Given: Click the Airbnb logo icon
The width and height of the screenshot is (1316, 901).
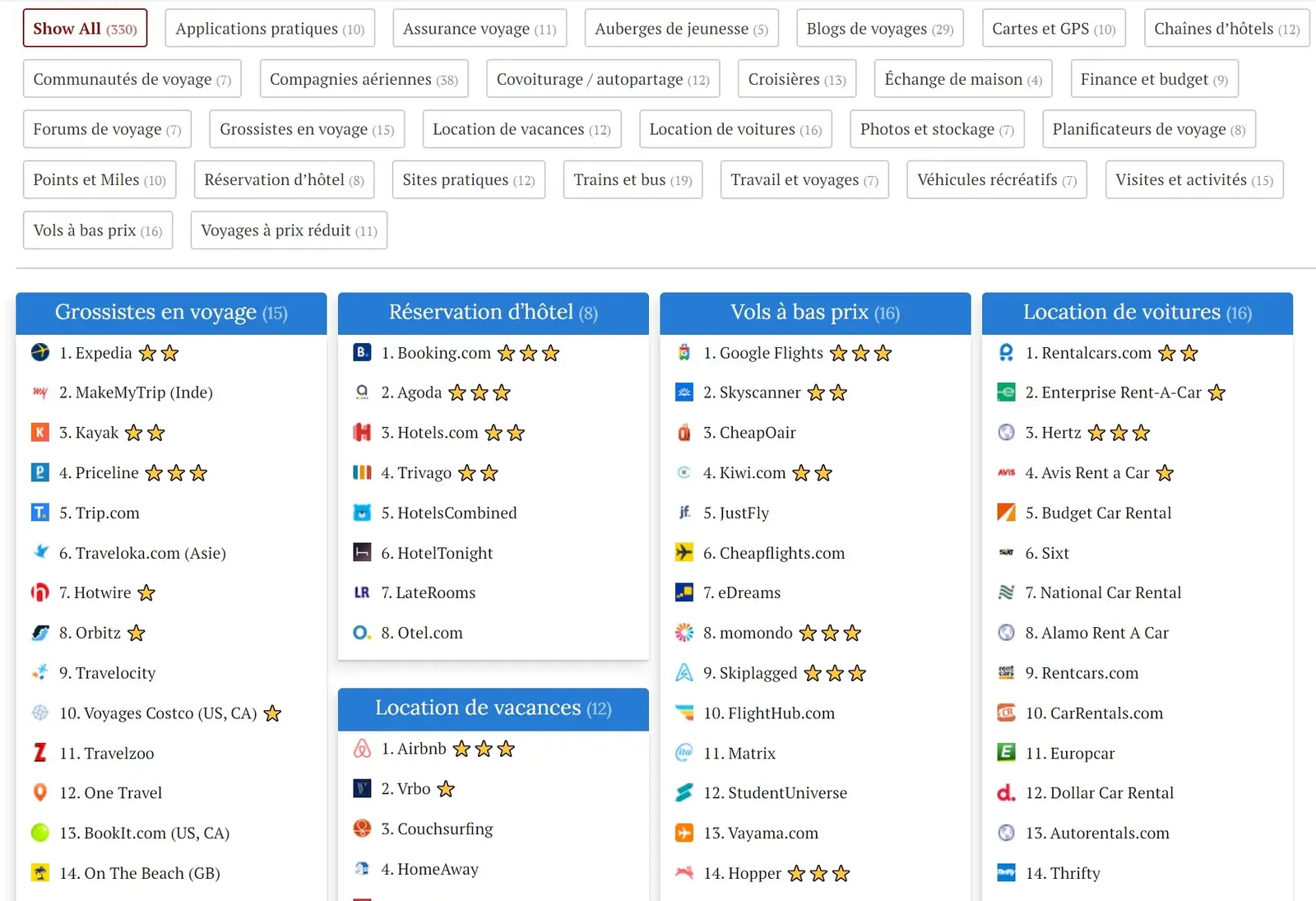Looking at the screenshot, I should click(362, 749).
